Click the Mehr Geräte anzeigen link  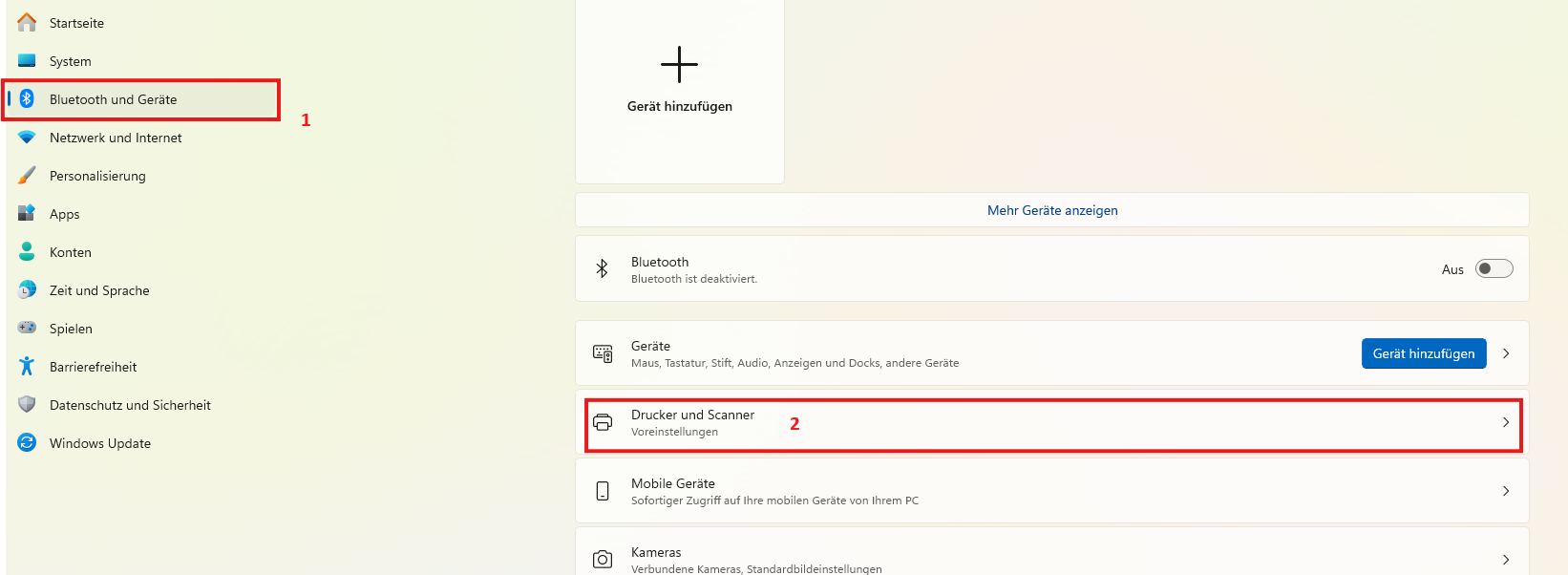(1052, 210)
